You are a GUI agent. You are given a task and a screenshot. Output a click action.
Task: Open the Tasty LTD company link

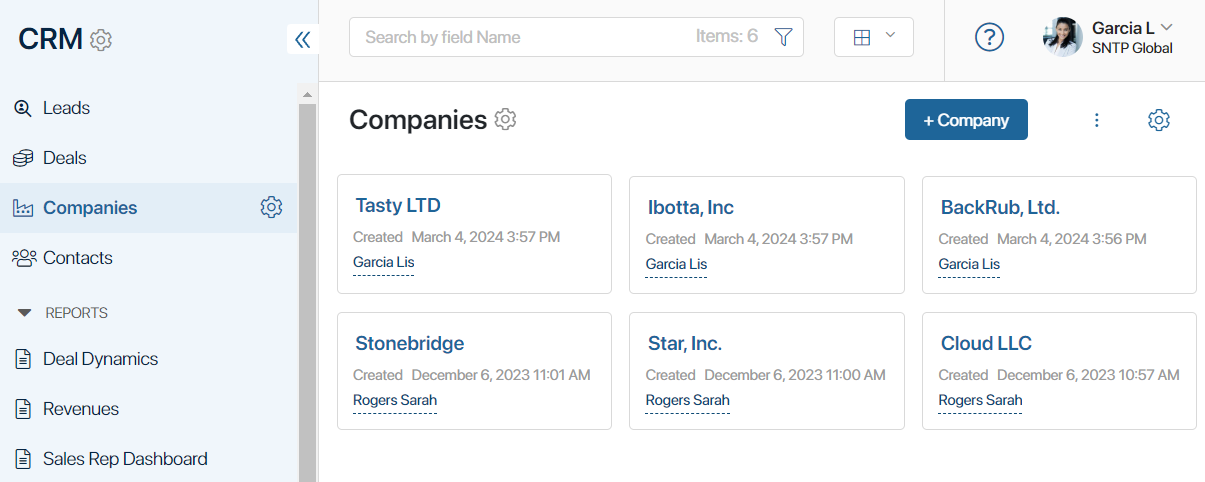pos(398,206)
